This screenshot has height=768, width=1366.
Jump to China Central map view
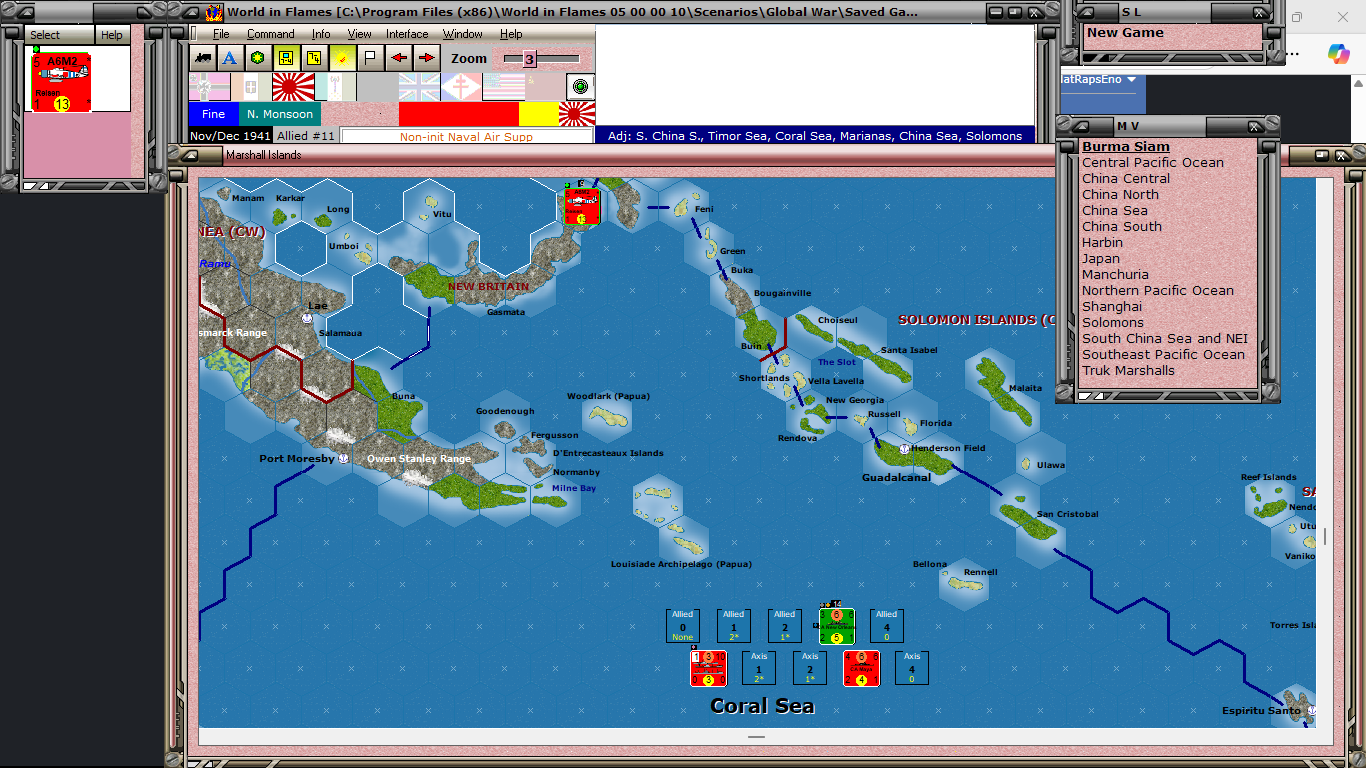[1125, 179]
